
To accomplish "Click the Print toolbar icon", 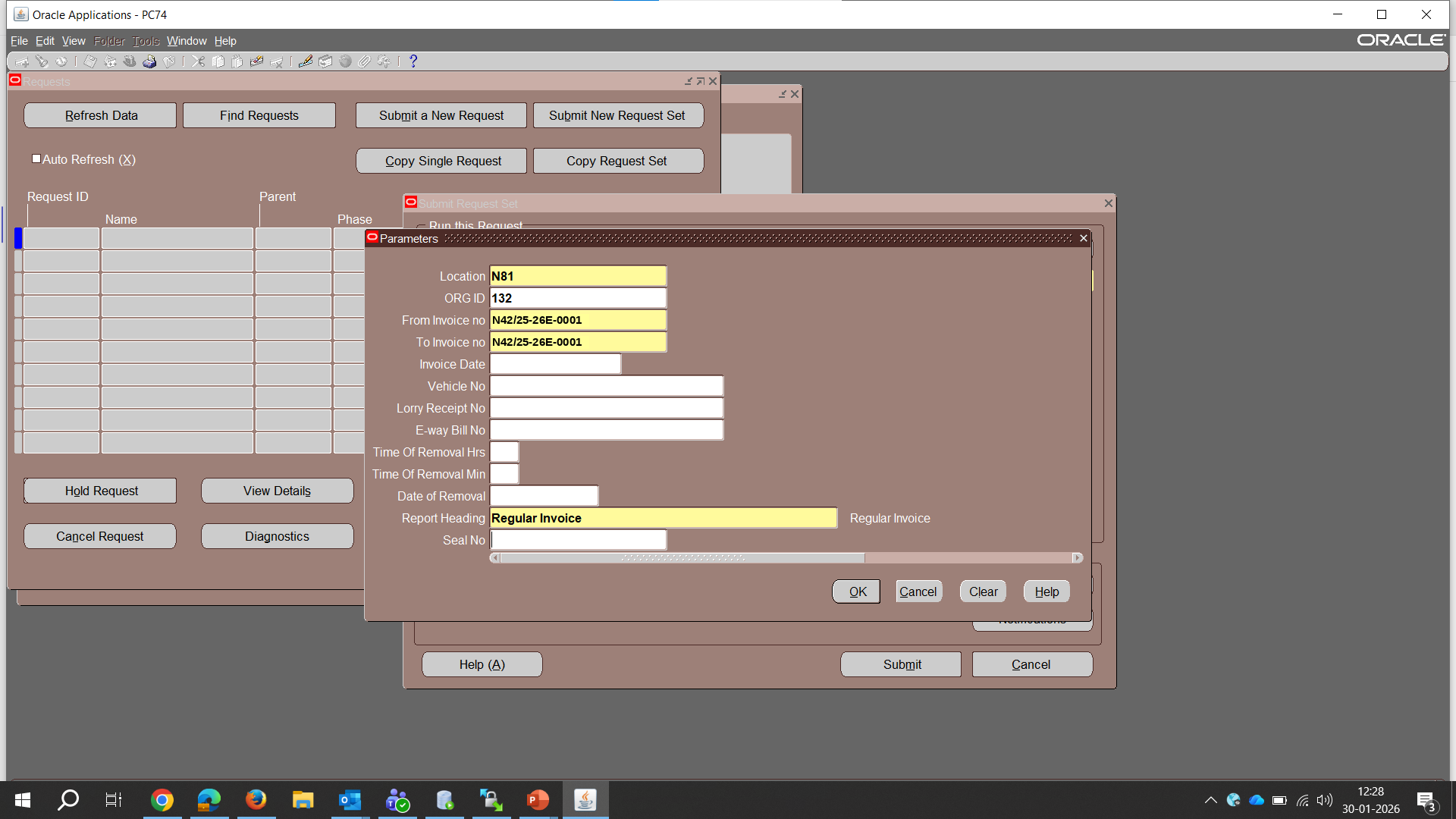I will click(x=149, y=61).
